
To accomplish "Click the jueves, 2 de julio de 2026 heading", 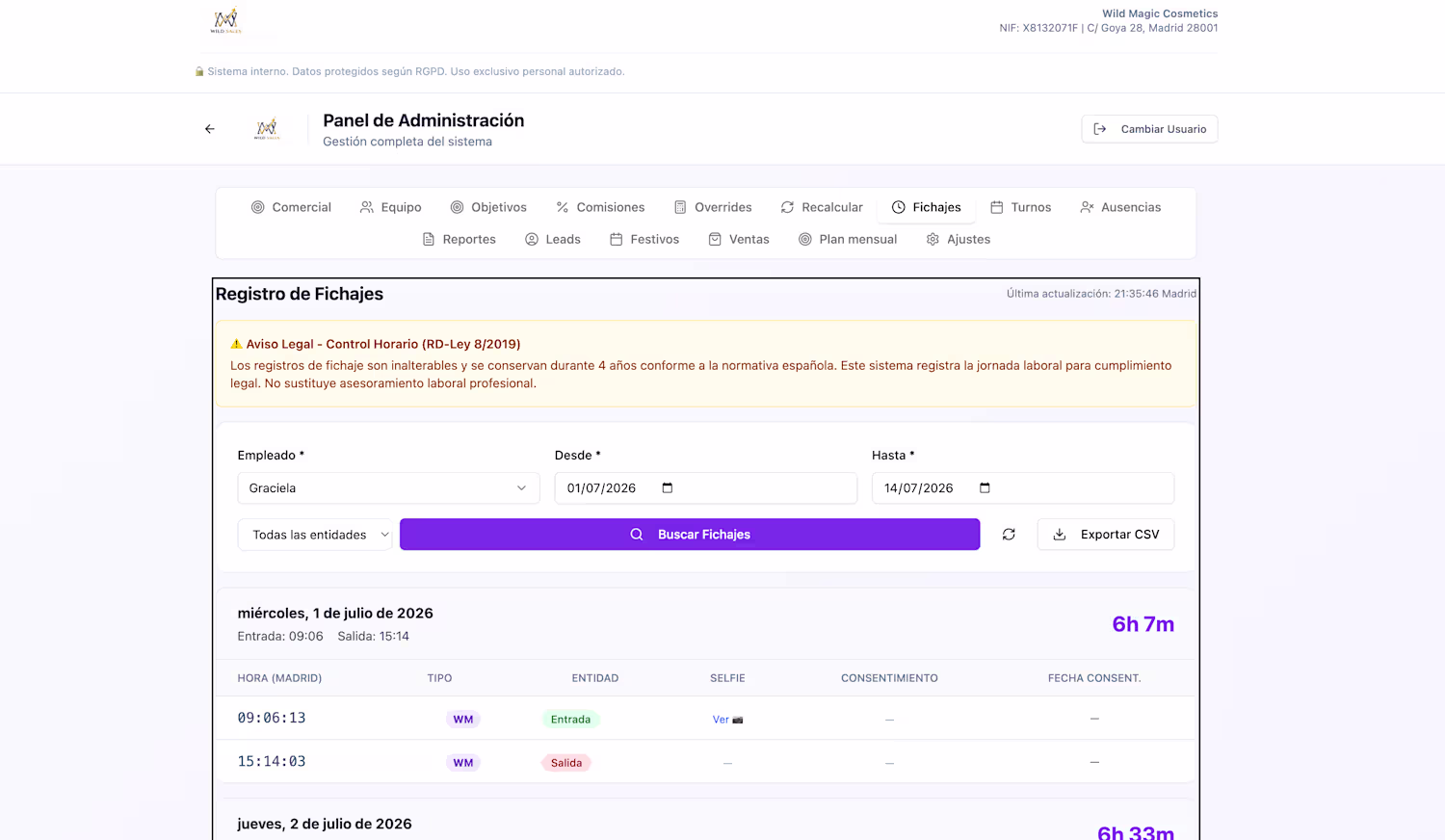I will coord(325,825).
